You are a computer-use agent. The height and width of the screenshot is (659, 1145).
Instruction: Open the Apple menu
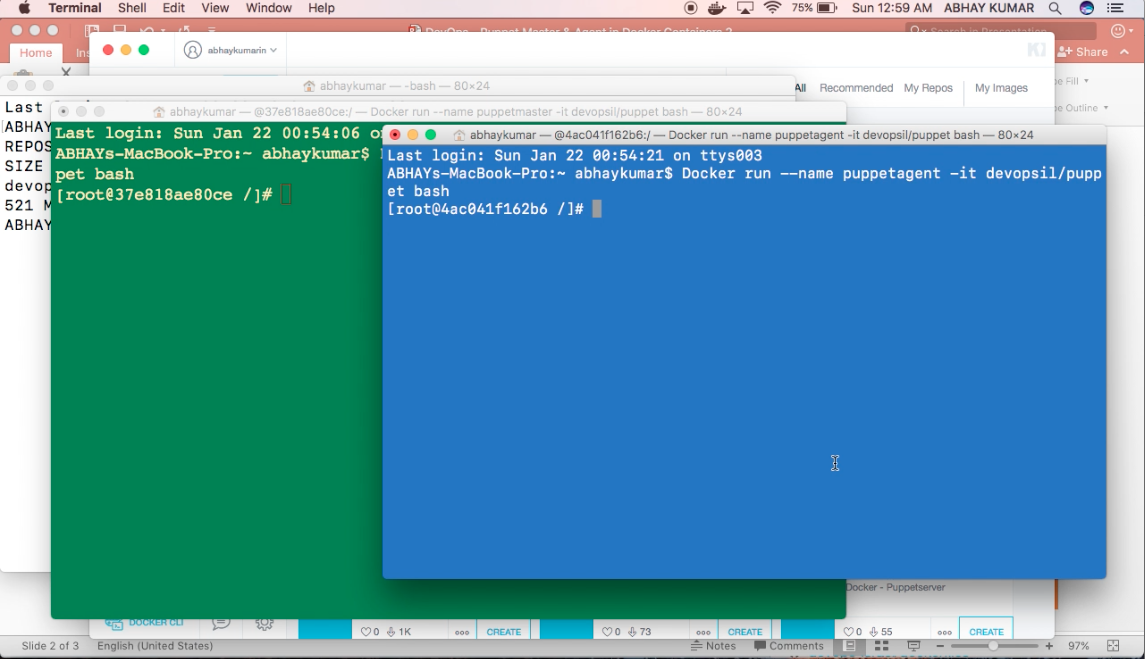[24, 8]
